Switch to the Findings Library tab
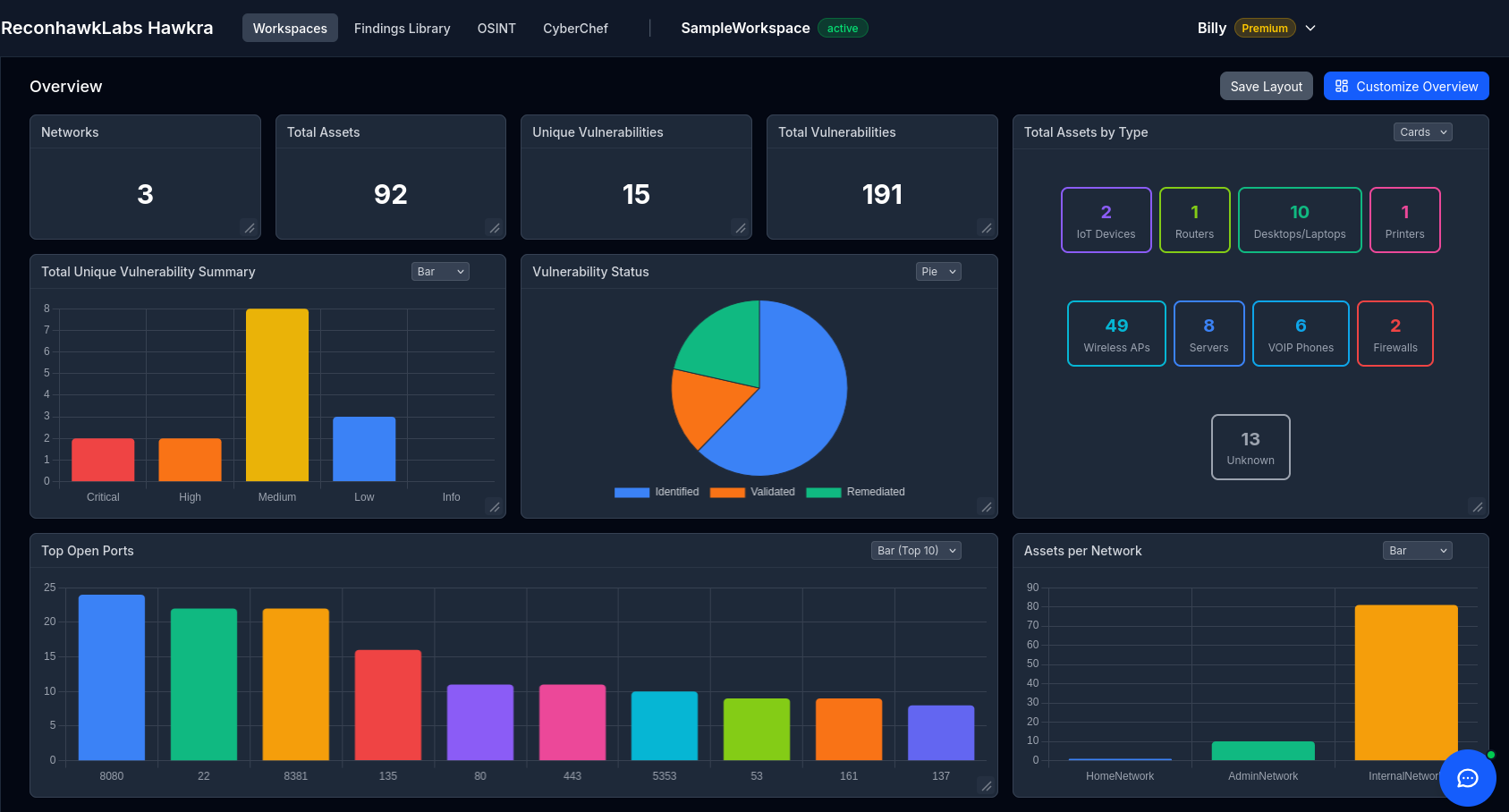The height and width of the screenshot is (812, 1509). [402, 28]
